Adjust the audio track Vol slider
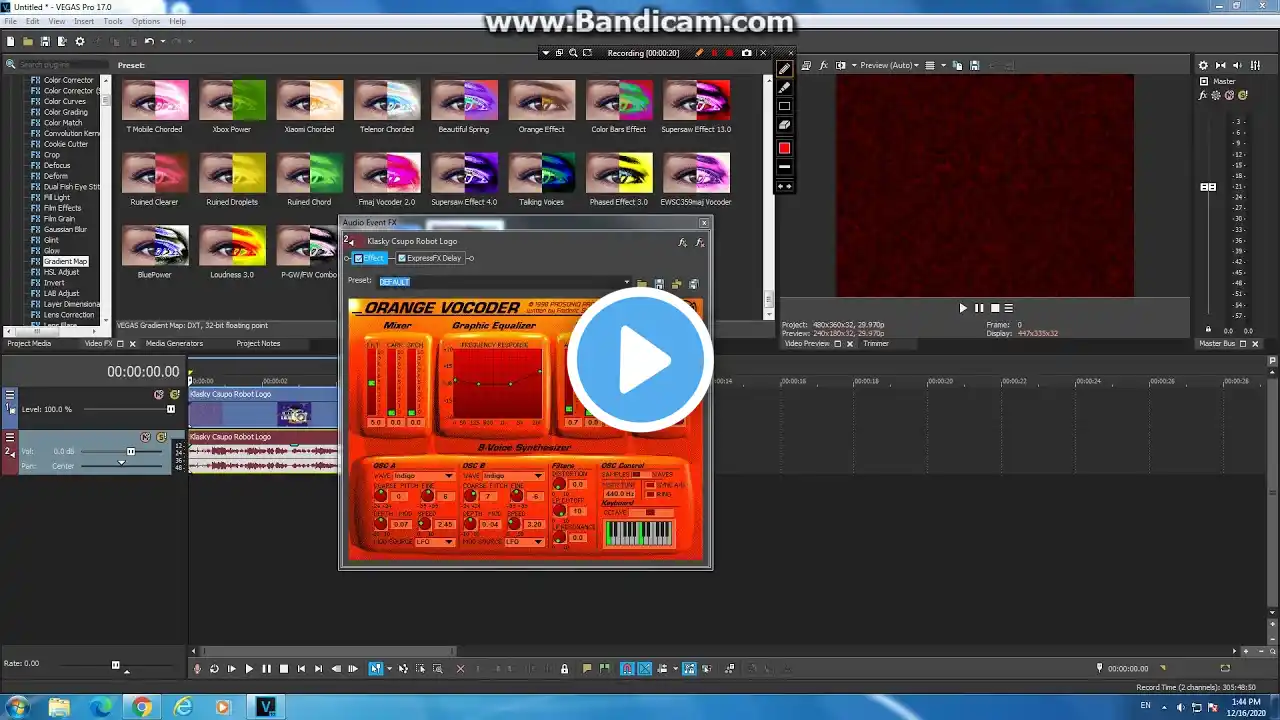1280x720 pixels. [x=130, y=451]
